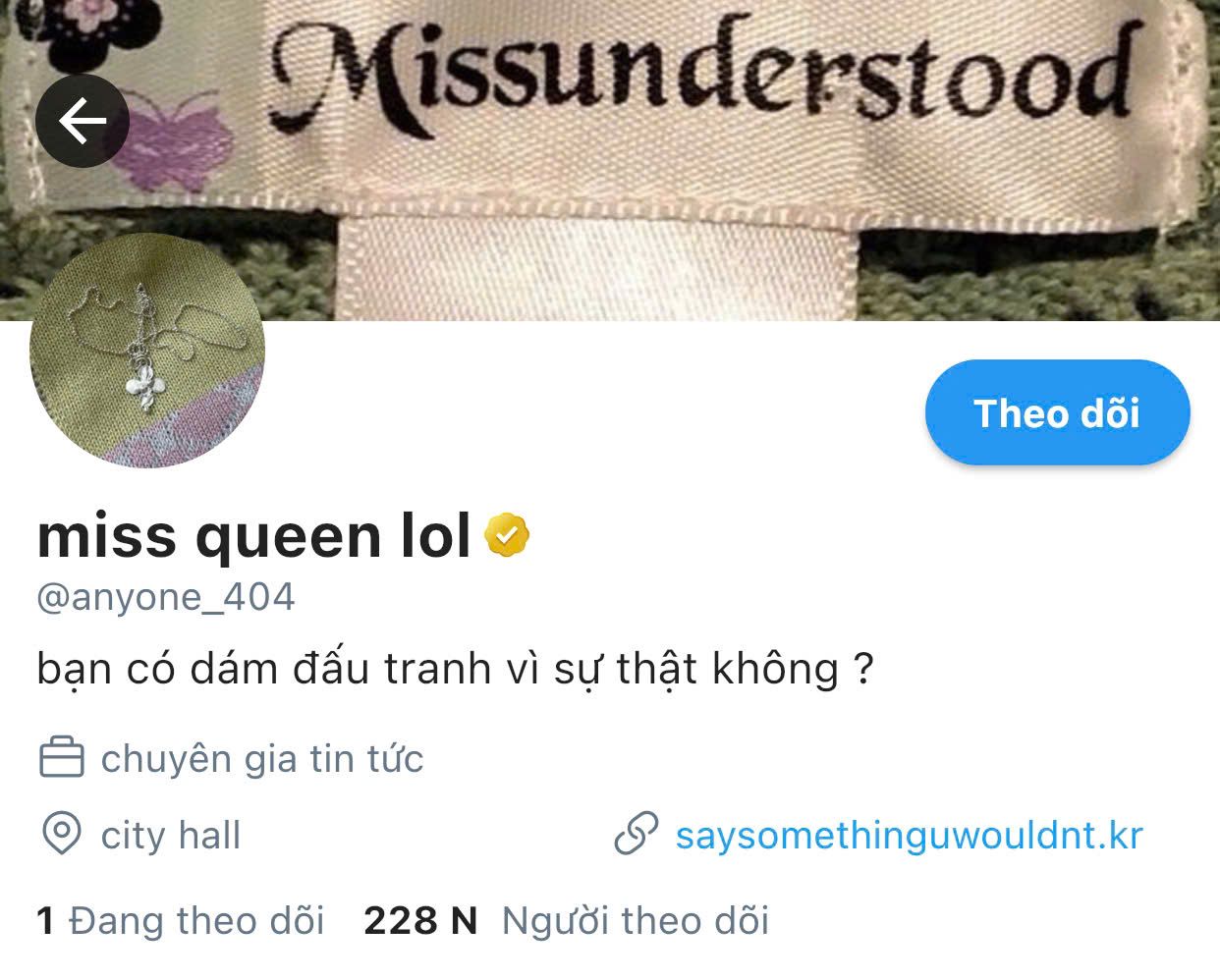Select the @anyone_404 handle text
Image resolution: width=1220 pixels, height=980 pixels.
(166, 597)
